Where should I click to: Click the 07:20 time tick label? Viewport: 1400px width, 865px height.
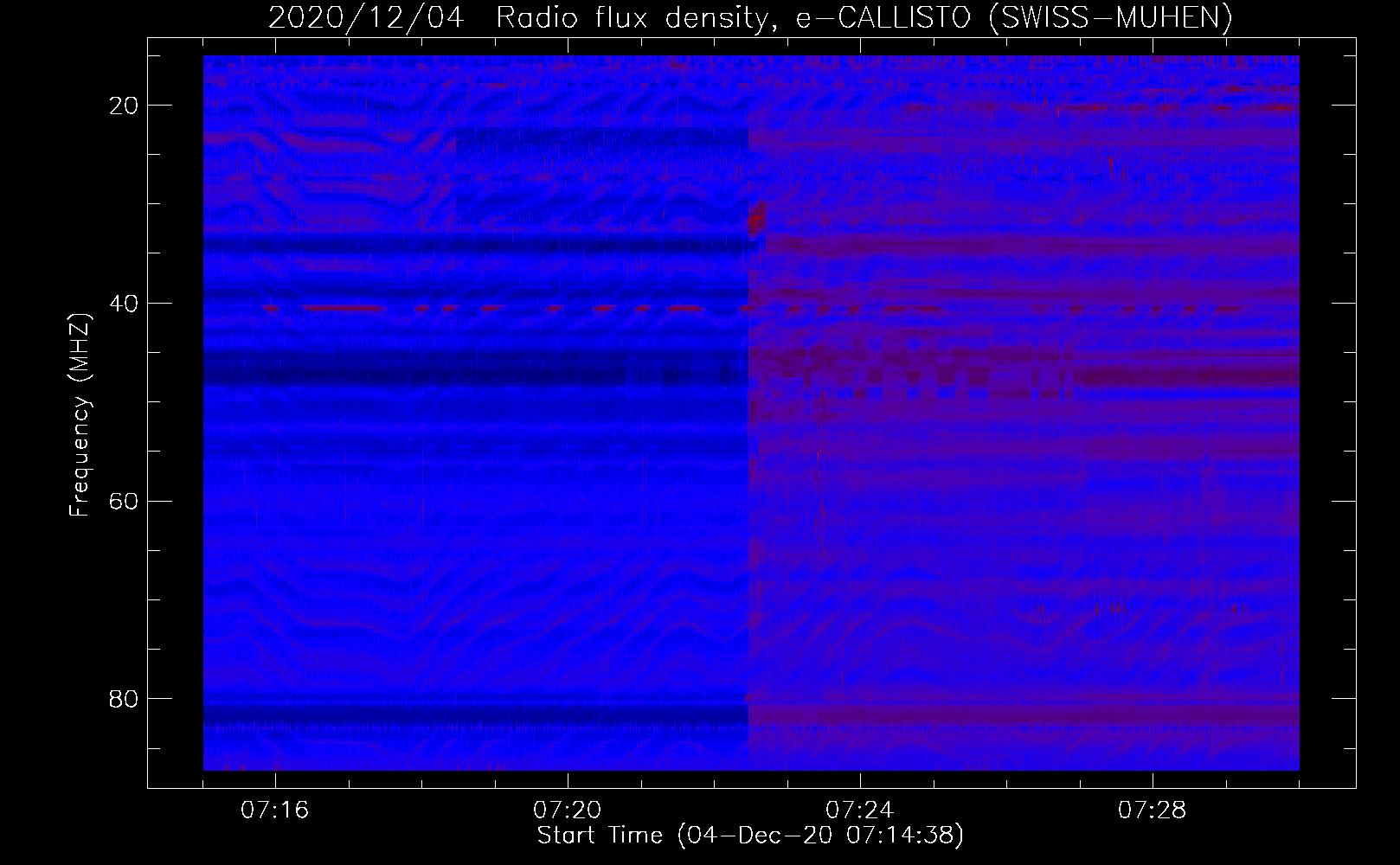click(568, 811)
